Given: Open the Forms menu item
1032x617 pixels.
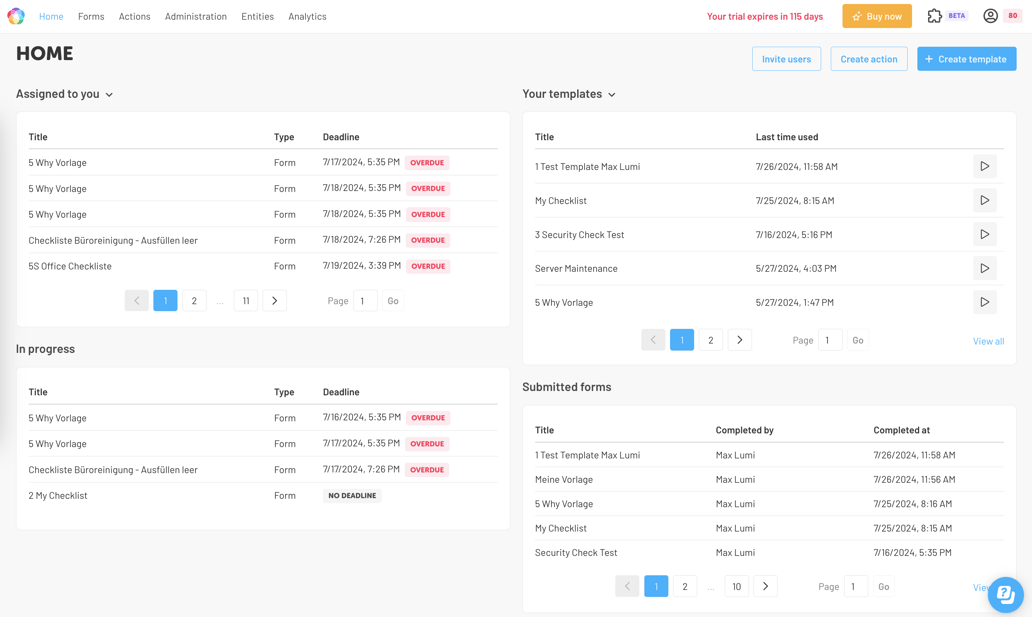Looking at the screenshot, I should 91,16.
